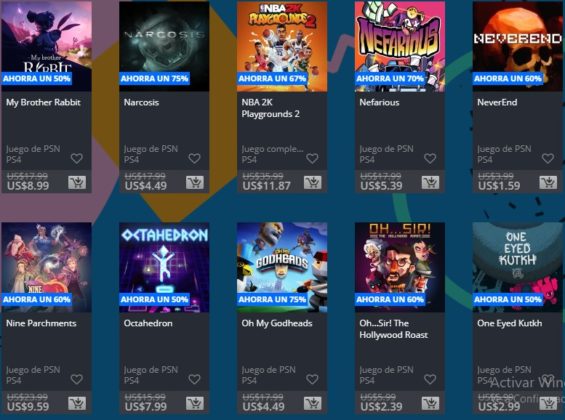Image resolution: width=565 pixels, height=420 pixels.
Task: Add Oh...Sir! The Hollywood Roast to cart
Action: click(431, 403)
